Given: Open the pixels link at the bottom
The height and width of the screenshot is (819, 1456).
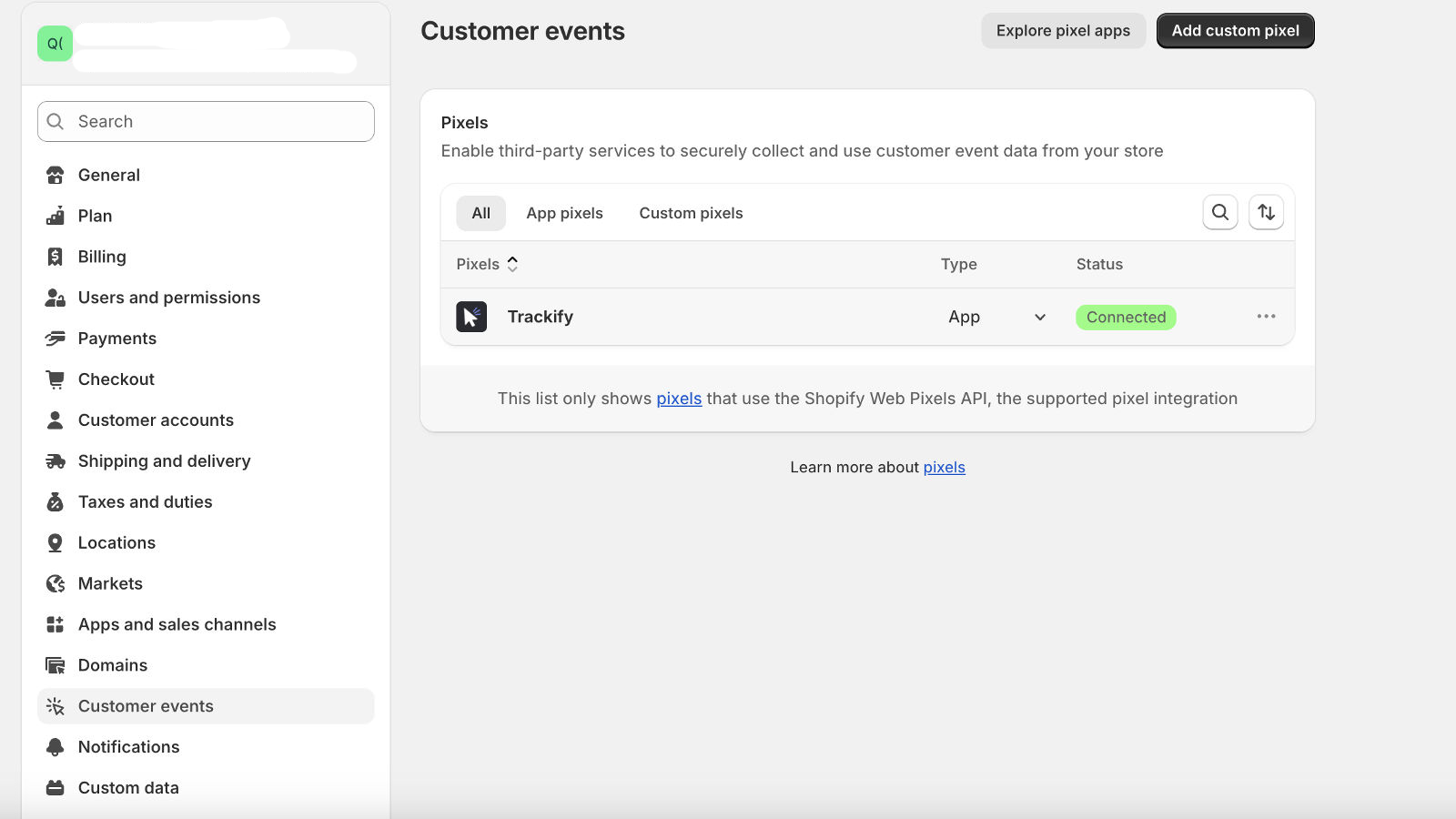Looking at the screenshot, I should coord(945,467).
